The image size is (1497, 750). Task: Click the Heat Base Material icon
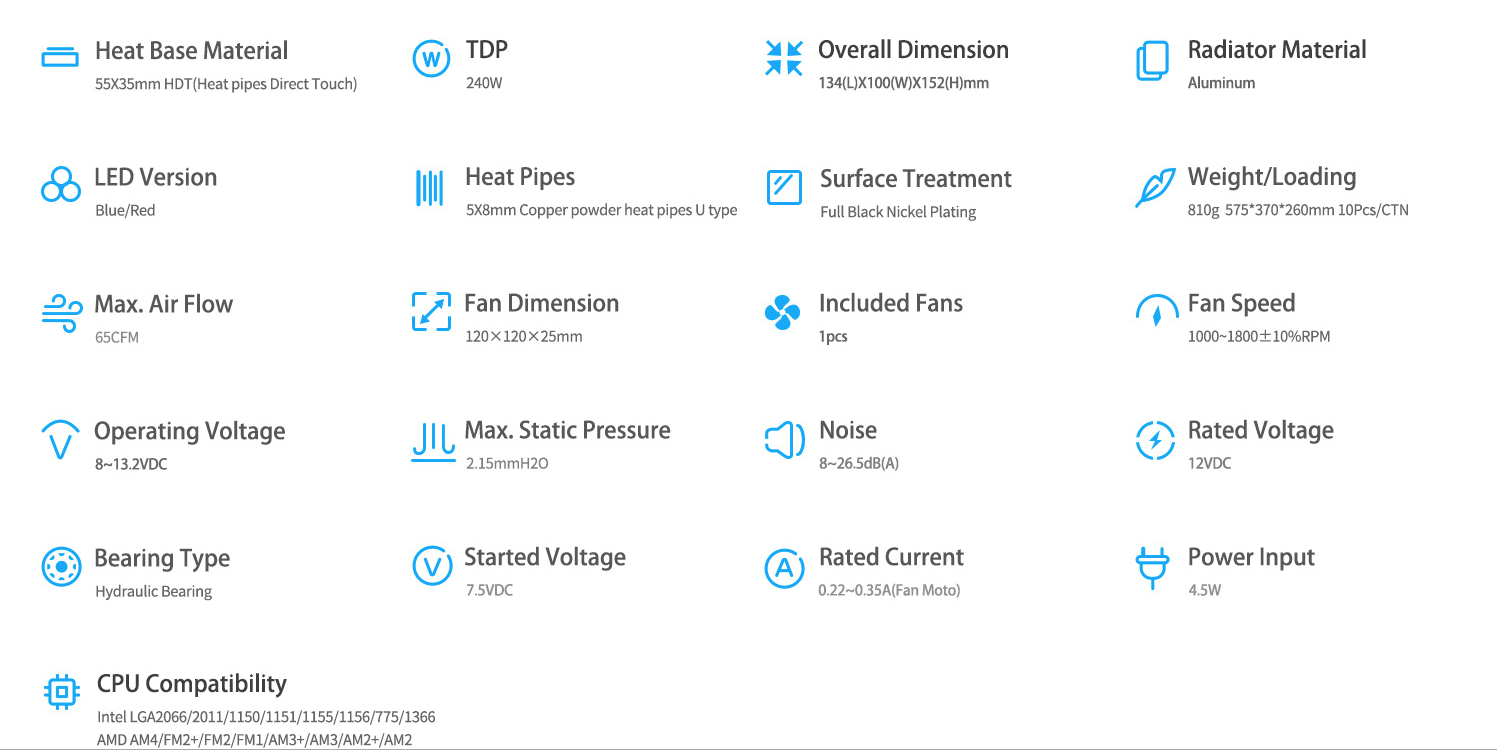60,57
